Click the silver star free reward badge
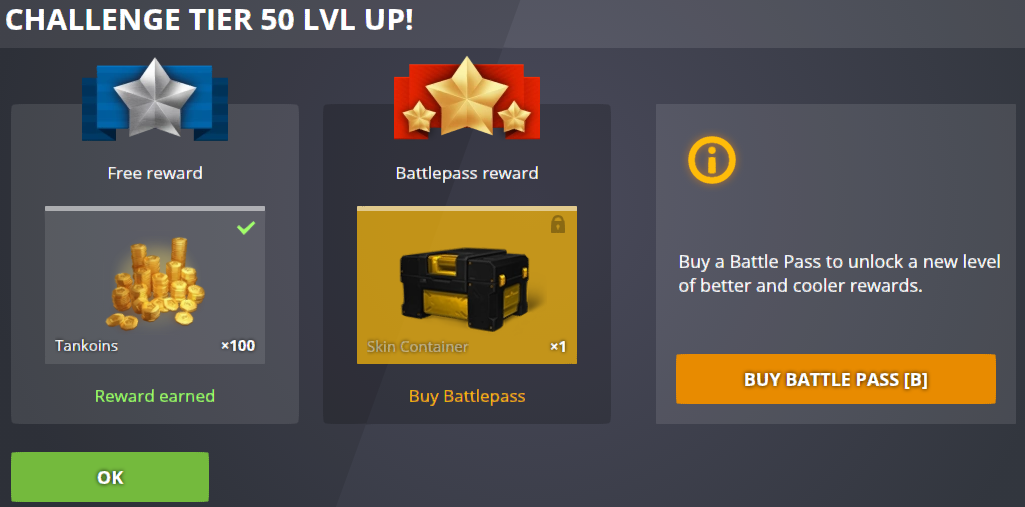Image resolution: width=1025 pixels, height=507 pixels. coord(155,98)
